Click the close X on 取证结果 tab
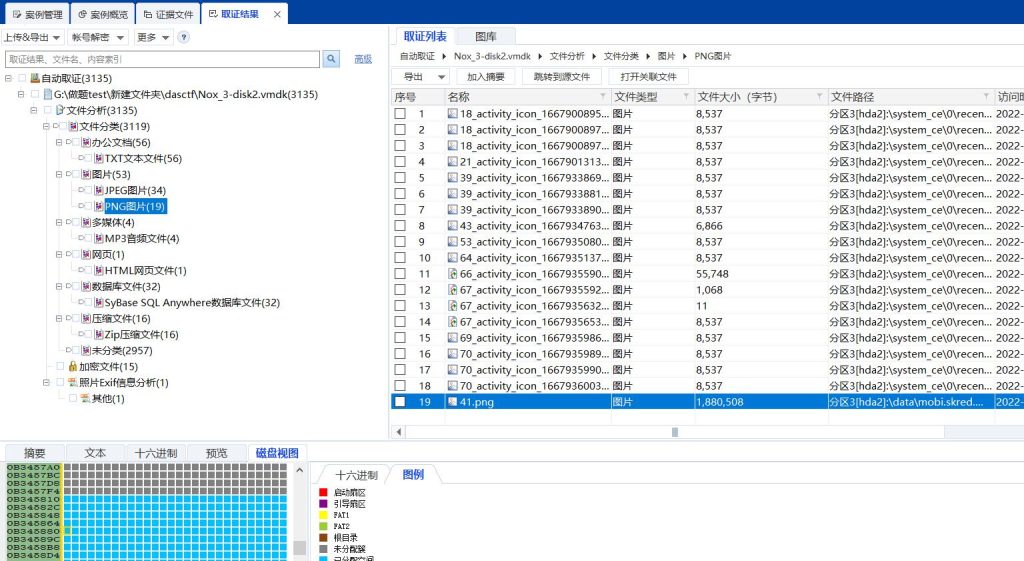 pos(277,15)
